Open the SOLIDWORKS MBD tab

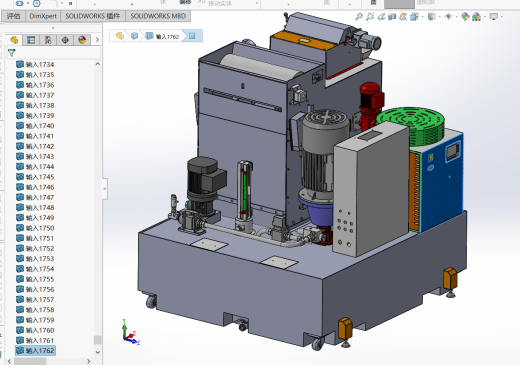tap(158, 16)
